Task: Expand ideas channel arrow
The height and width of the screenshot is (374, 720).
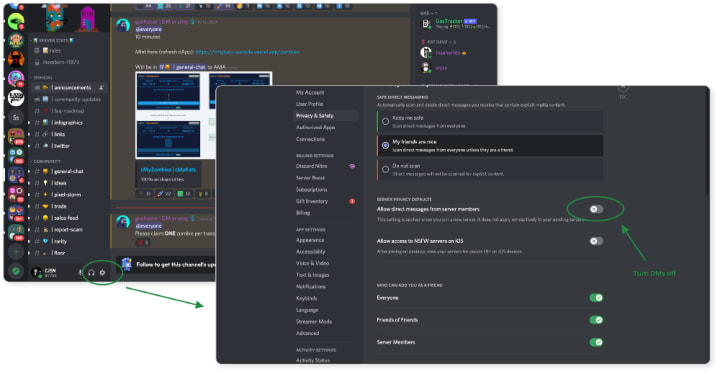Action: 29,183
